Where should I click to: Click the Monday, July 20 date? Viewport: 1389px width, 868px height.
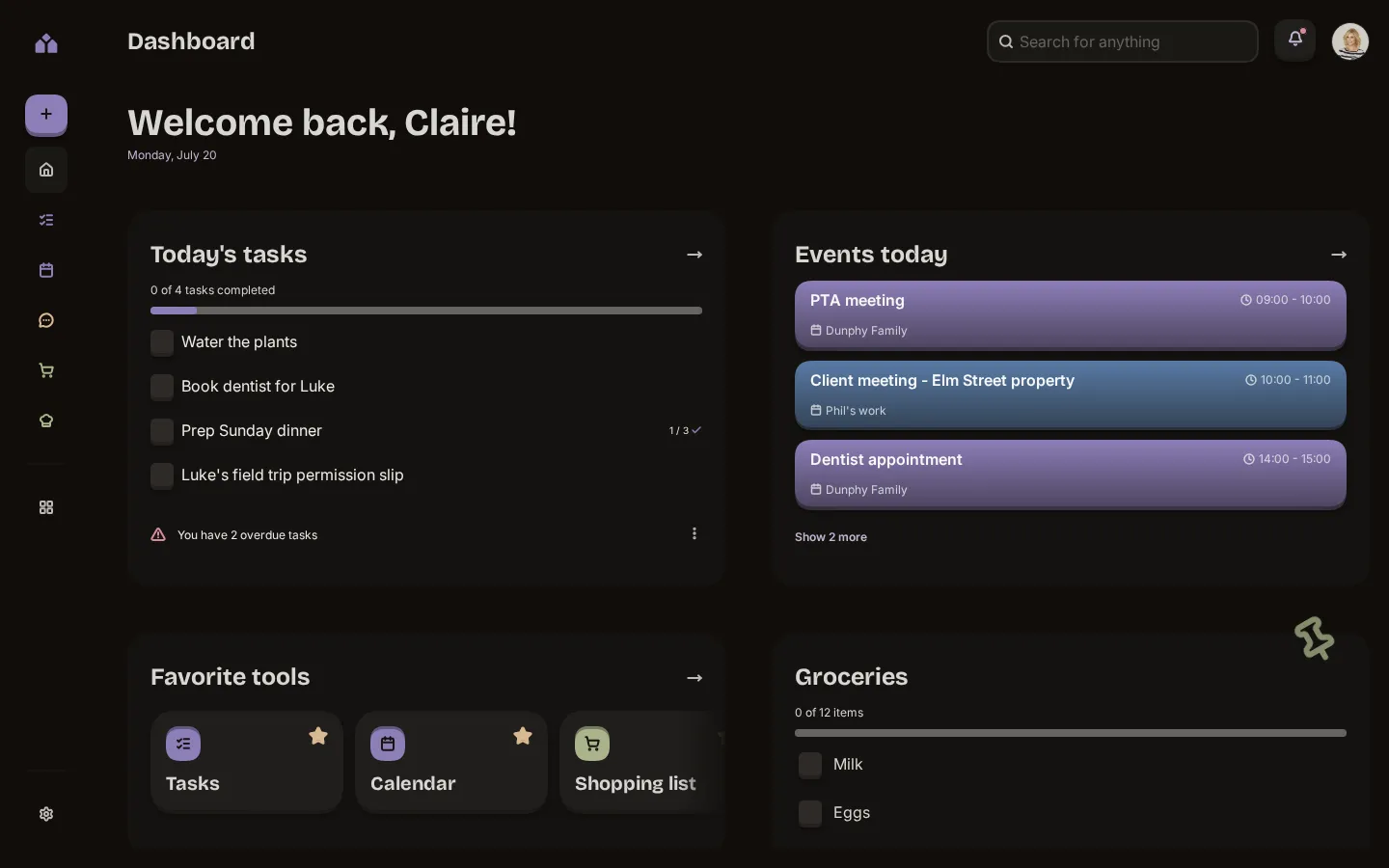click(172, 155)
